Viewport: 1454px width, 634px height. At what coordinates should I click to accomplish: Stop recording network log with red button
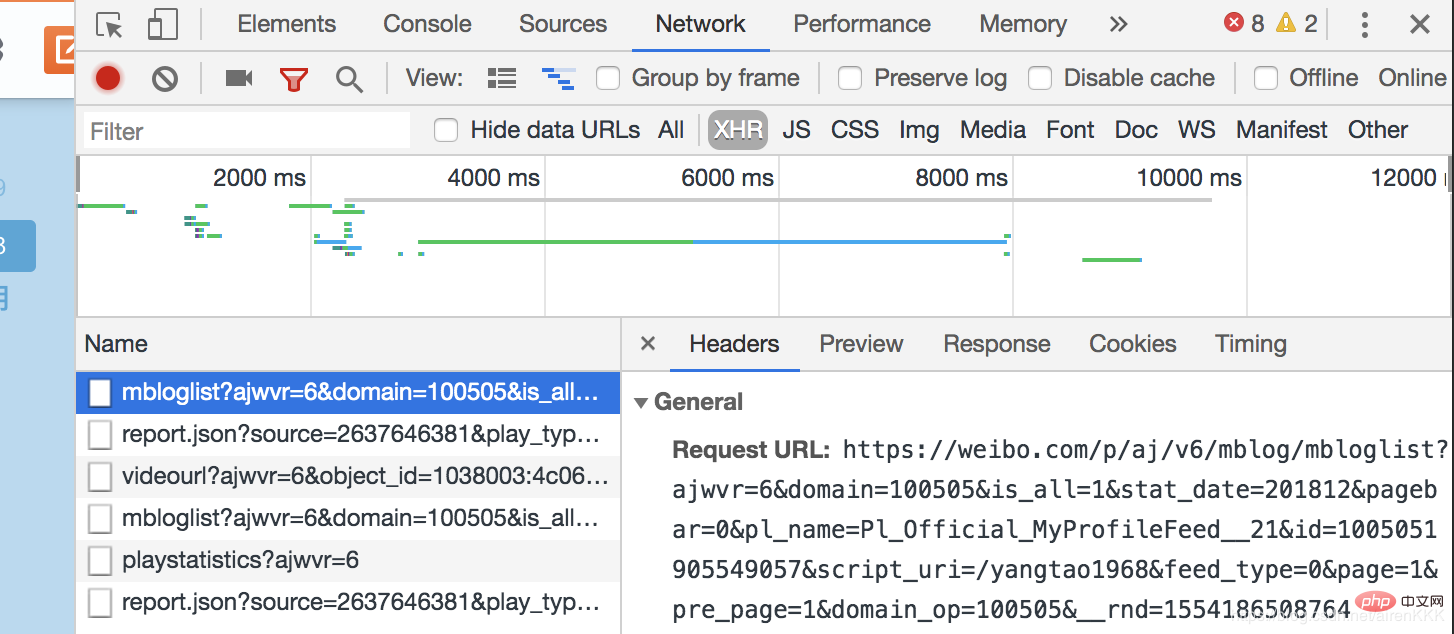[108, 78]
